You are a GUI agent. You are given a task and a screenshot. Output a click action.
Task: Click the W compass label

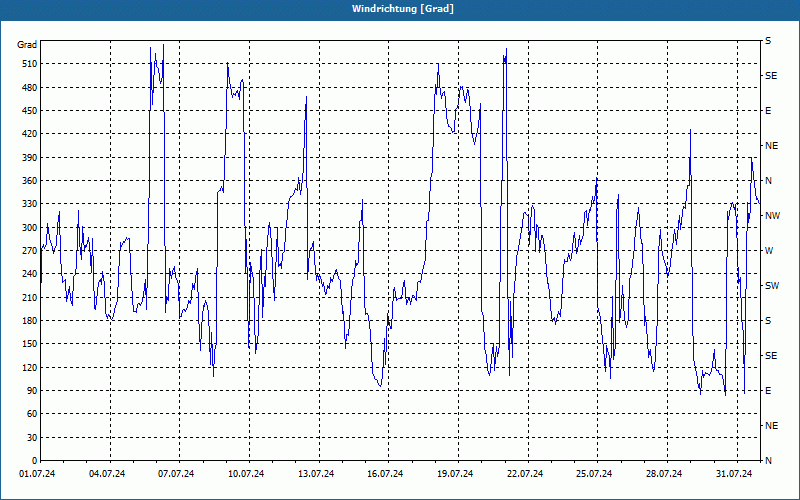(x=769, y=251)
